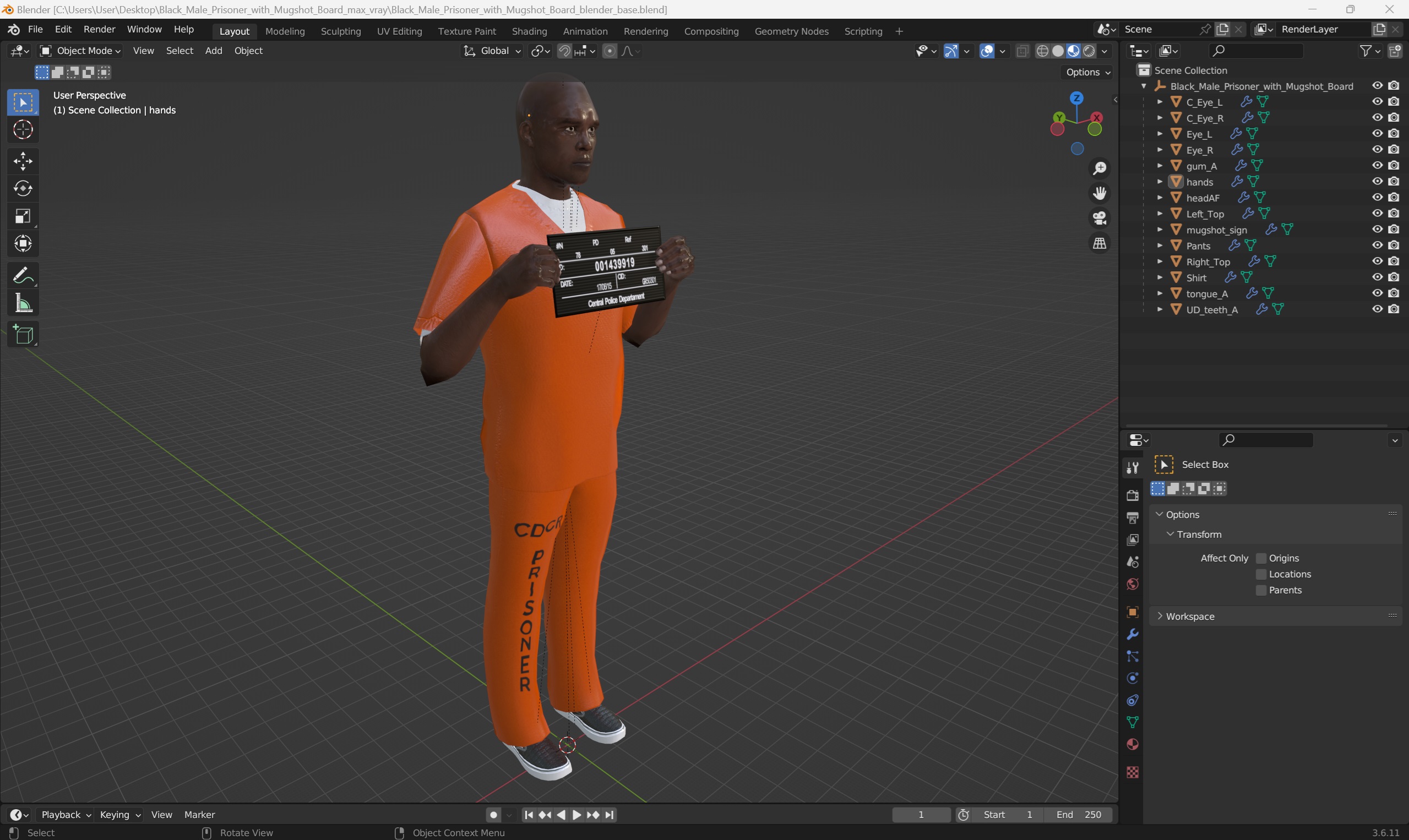
Task: Click the End frame 250 field
Action: pos(1079,815)
